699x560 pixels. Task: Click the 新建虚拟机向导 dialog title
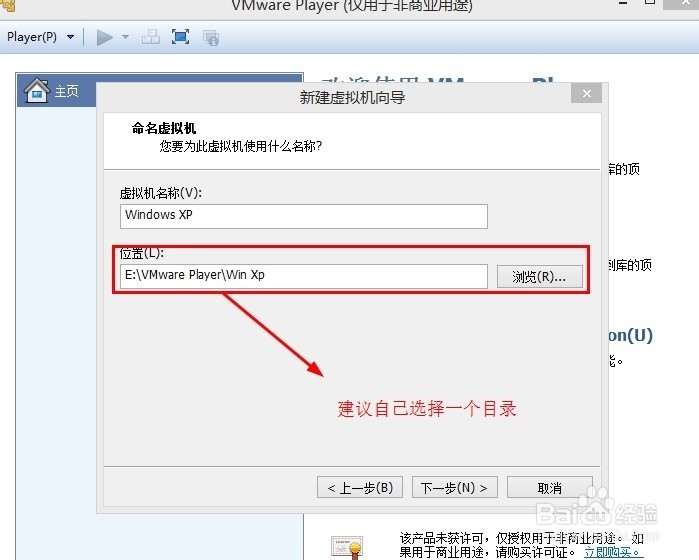(352, 97)
